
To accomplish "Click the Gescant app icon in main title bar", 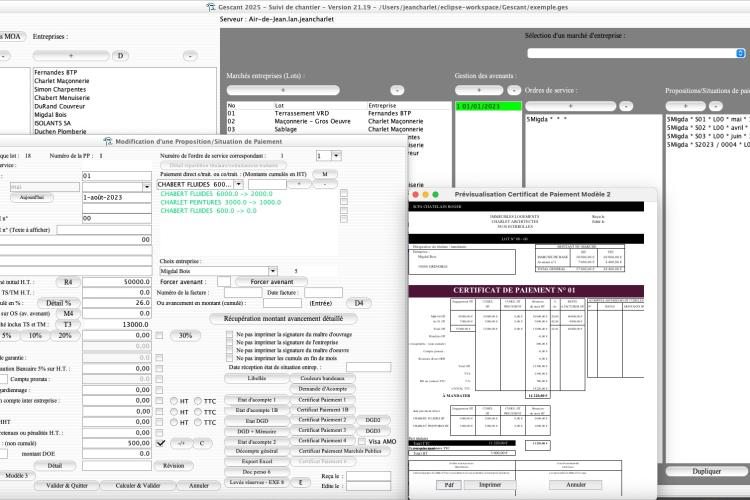I will (211, 7).
